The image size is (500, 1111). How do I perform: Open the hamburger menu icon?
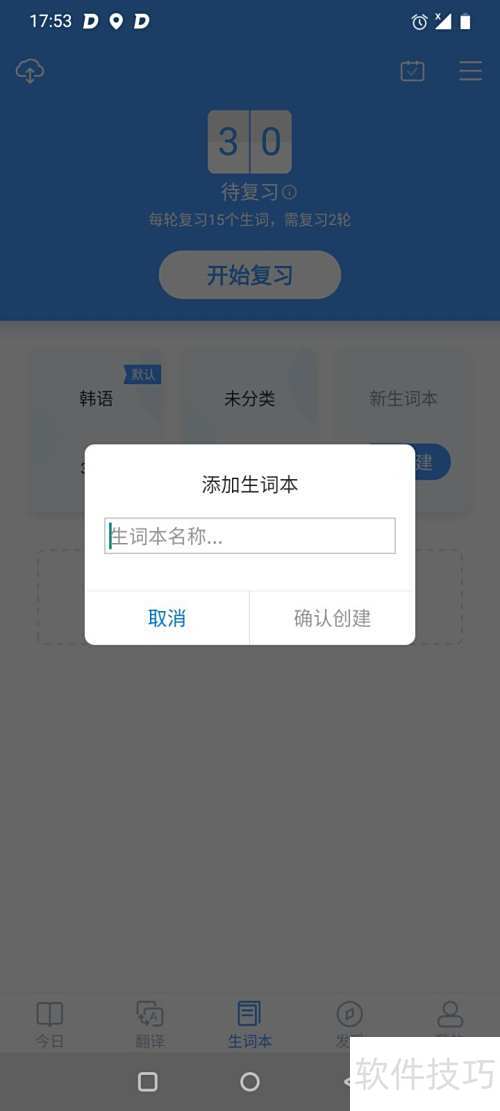pyautogui.click(x=470, y=71)
